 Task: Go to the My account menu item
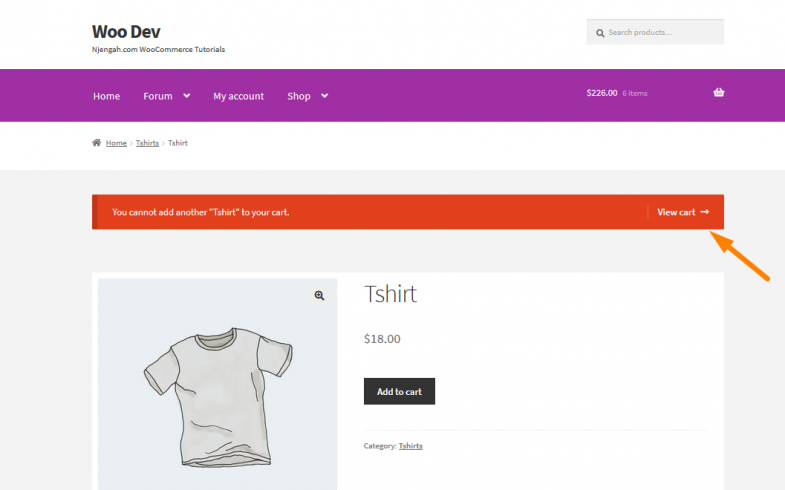(238, 96)
